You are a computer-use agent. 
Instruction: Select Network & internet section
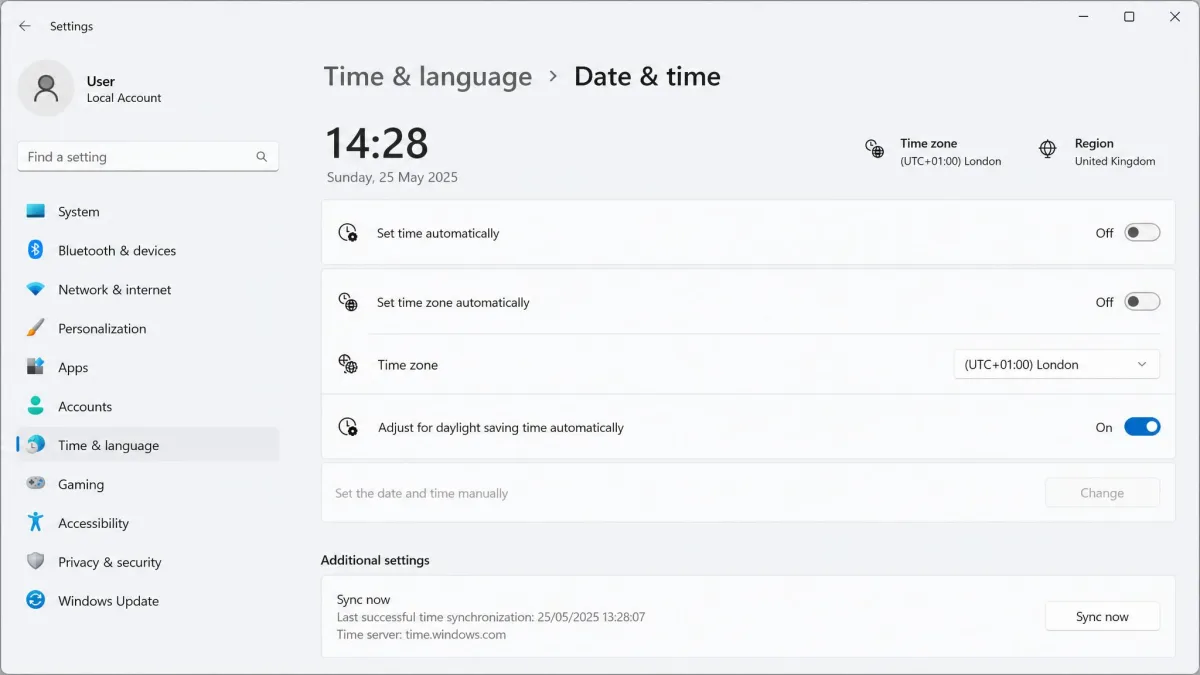148,289
